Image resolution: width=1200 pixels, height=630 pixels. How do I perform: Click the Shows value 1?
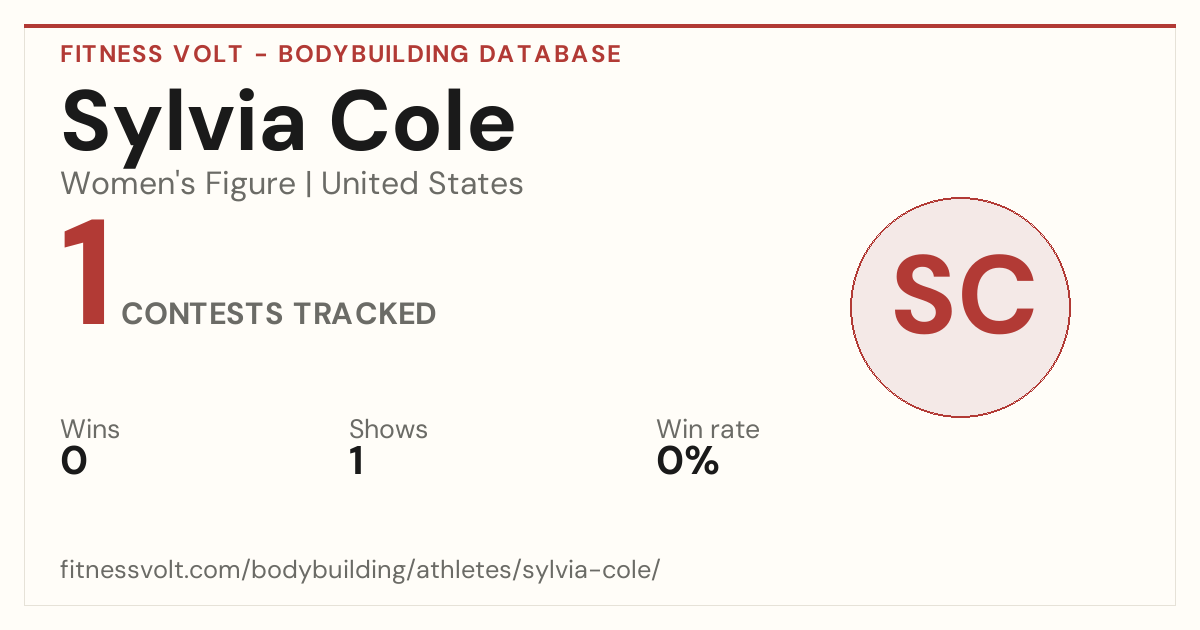356,461
